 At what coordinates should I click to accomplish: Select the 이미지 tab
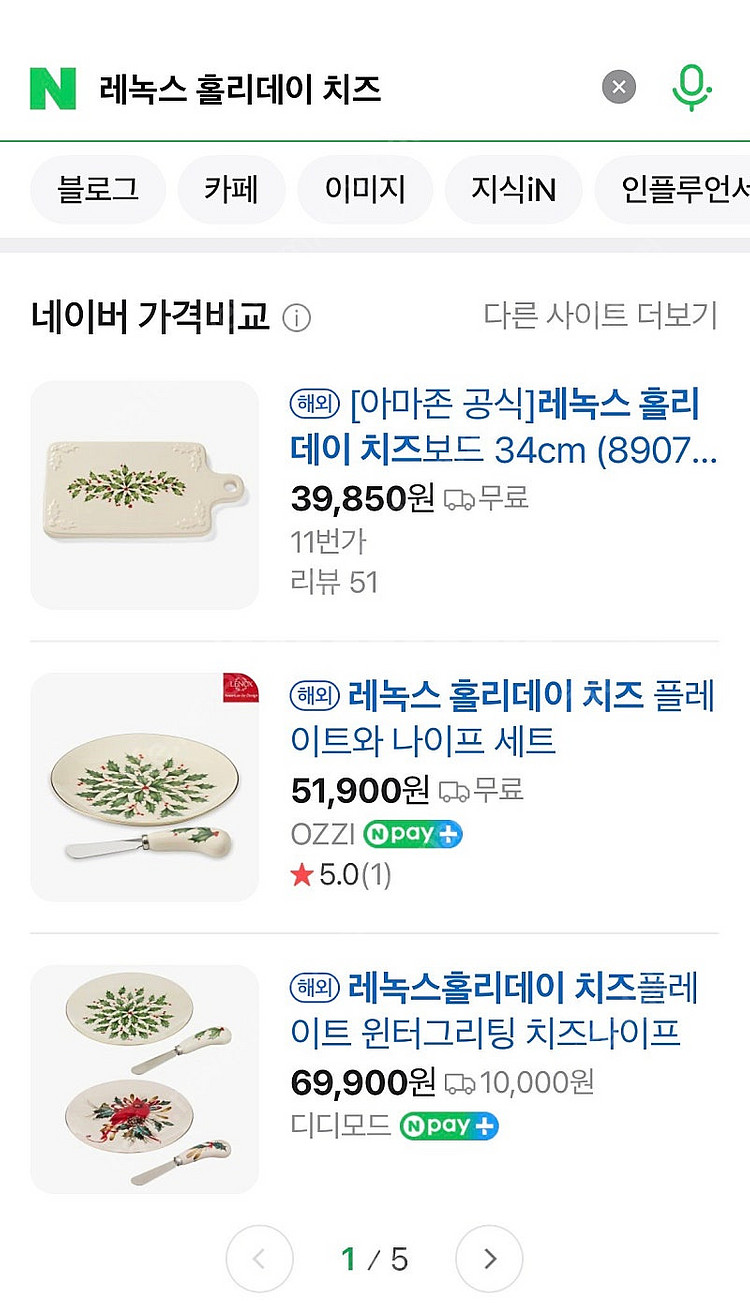coord(365,189)
